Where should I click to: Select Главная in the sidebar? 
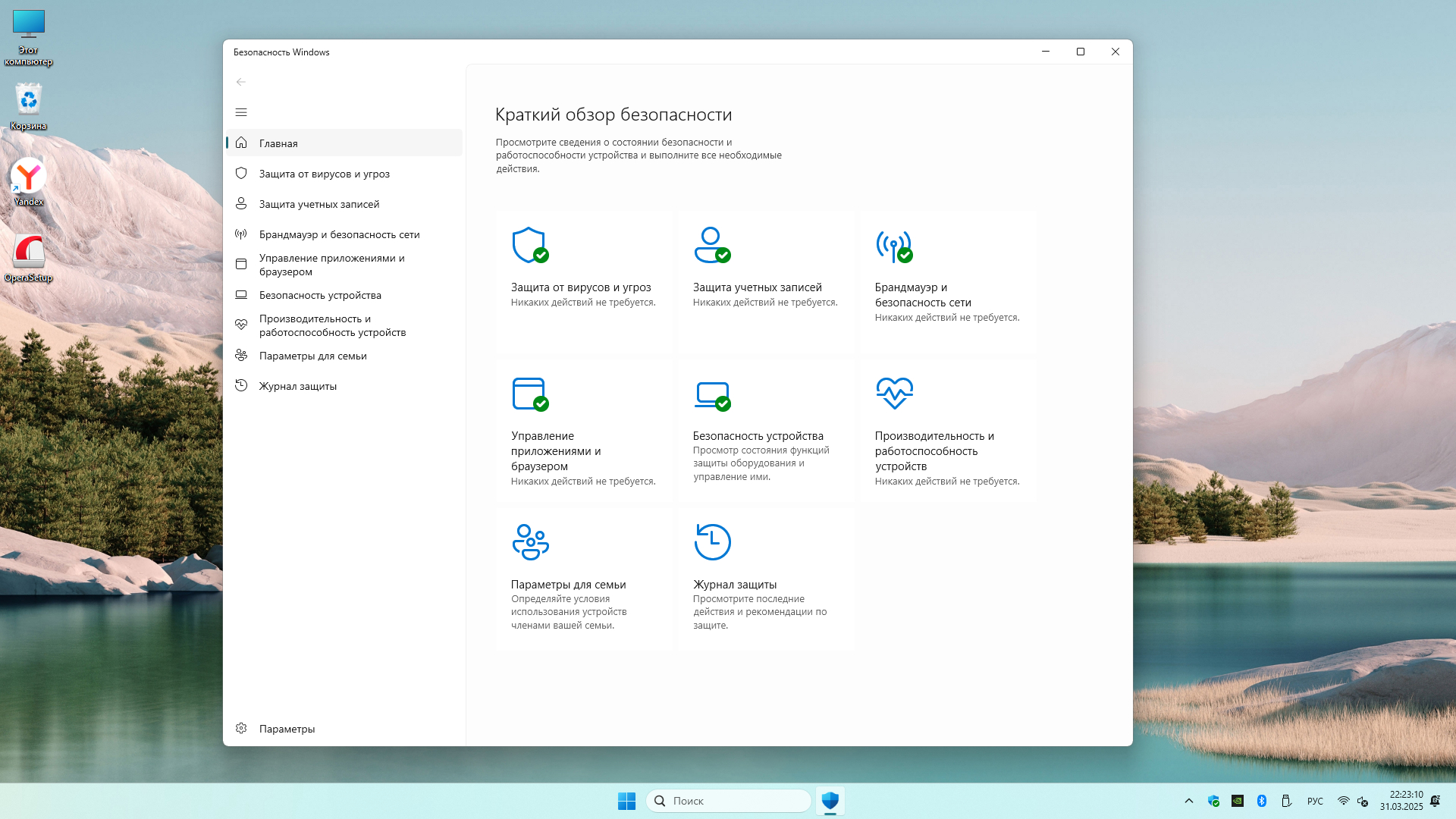coord(278,143)
